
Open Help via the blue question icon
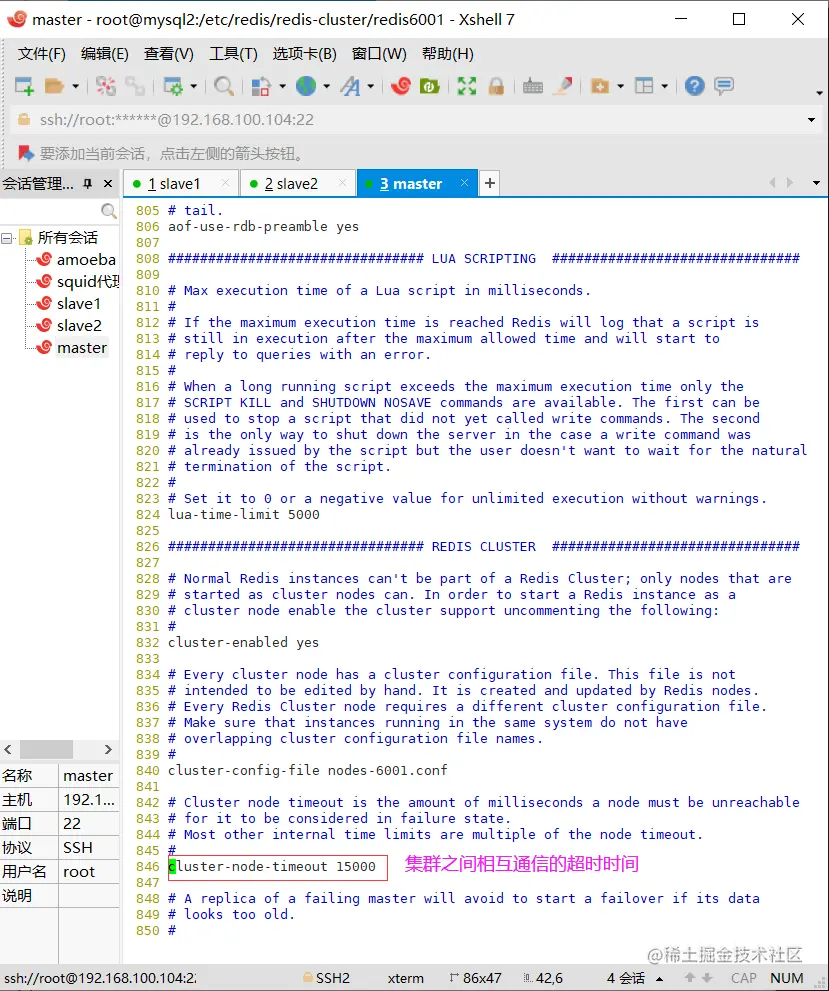694,86
